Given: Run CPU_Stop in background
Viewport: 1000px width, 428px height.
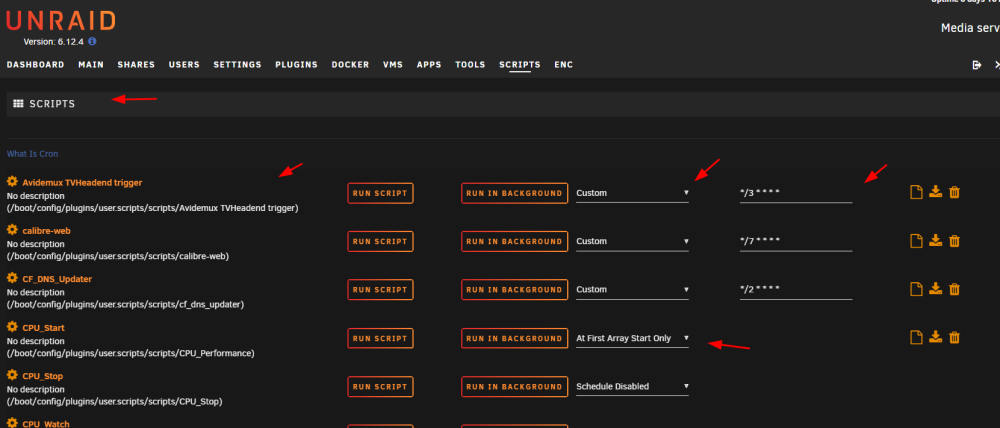Looking at the screenshot, I should [515, 387].
